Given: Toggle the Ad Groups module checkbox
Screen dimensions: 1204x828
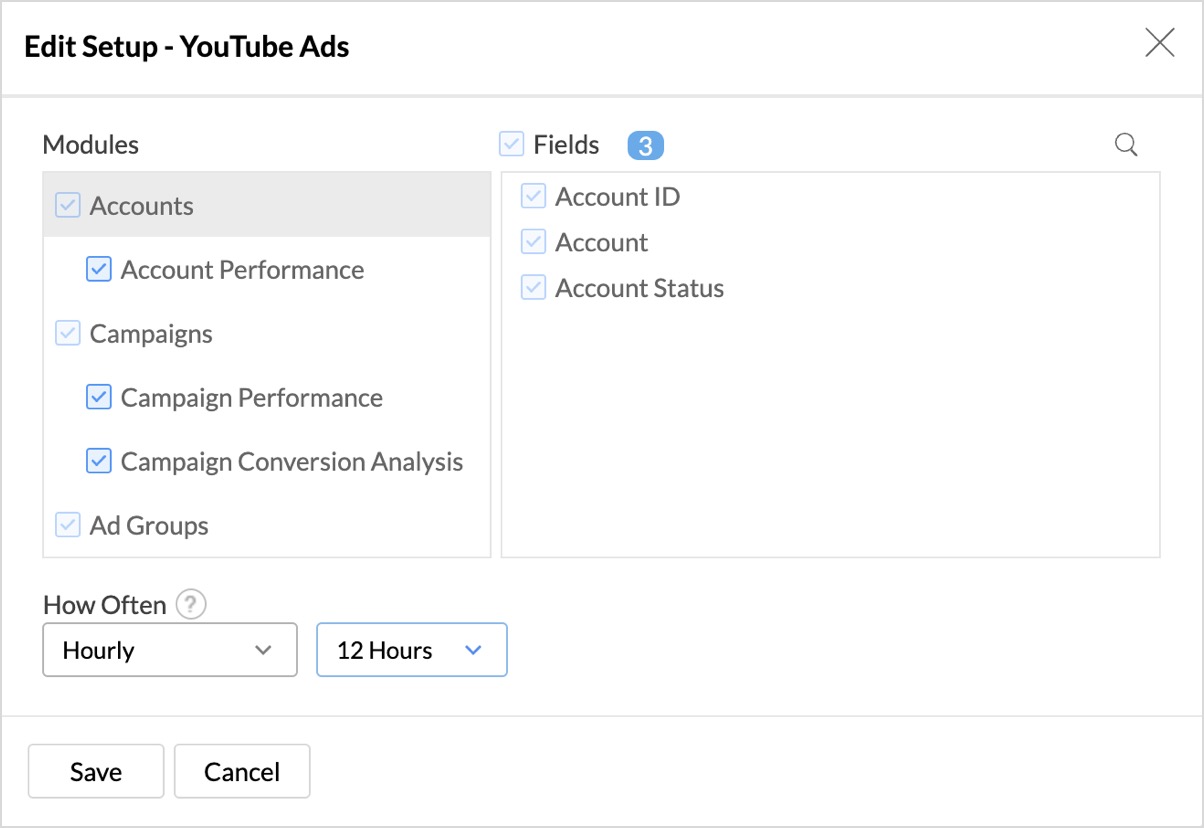Looking at the screenshot, I should point(67,525).
